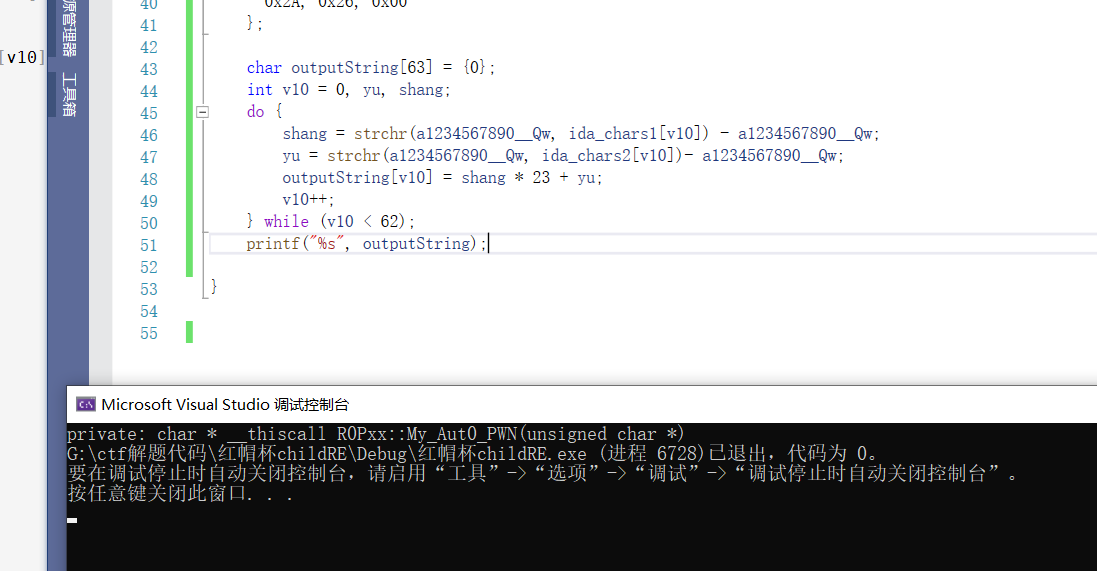Image resolution: width=1097 pixels, height=571 pixels.
Task: Click line number 43 in the gutter
Action: (148, 69)
